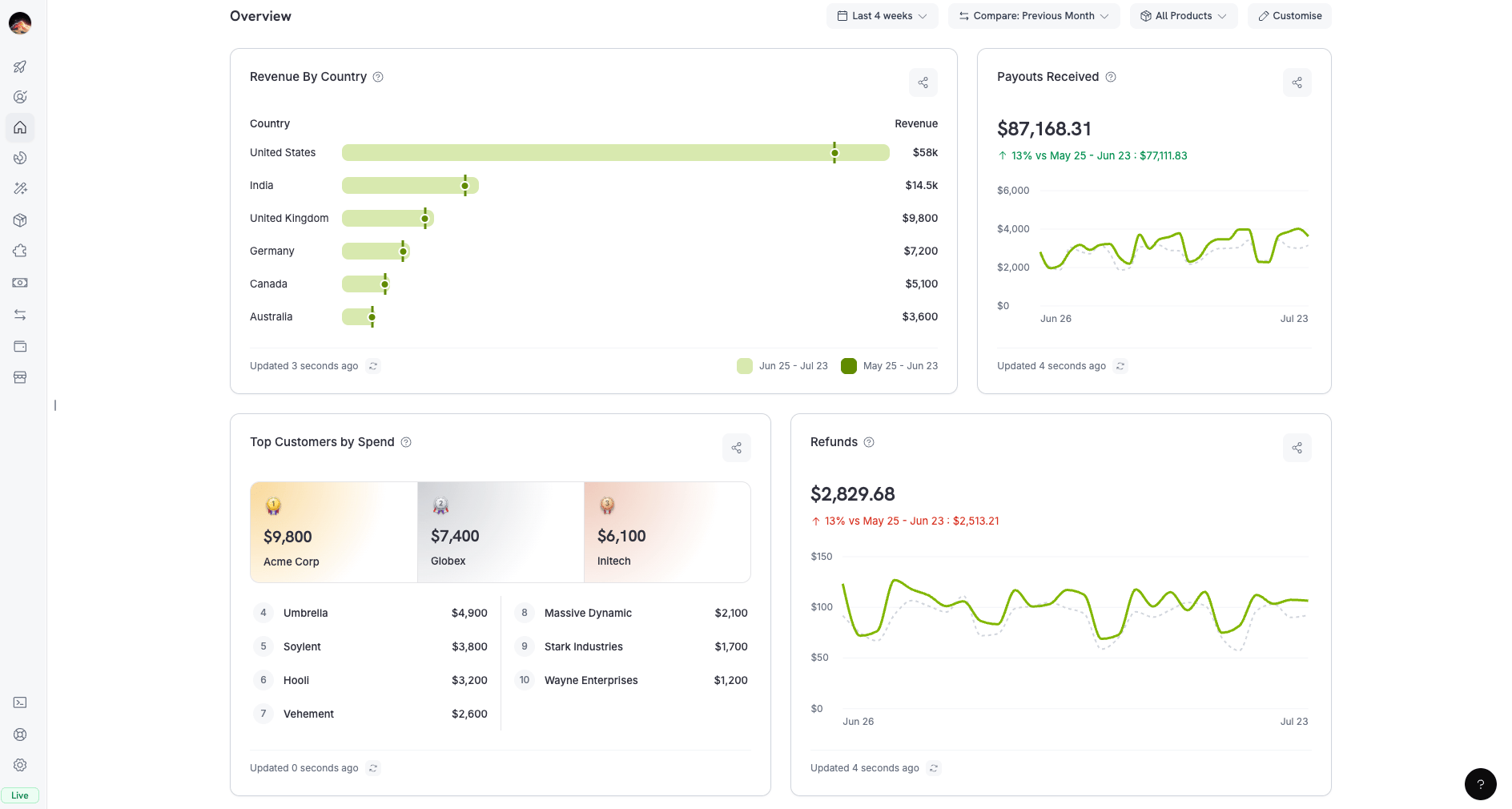The image size is (1512, 809).
Task: Open the Last 4 weeks date range dropdown
Action: point(882,16)
